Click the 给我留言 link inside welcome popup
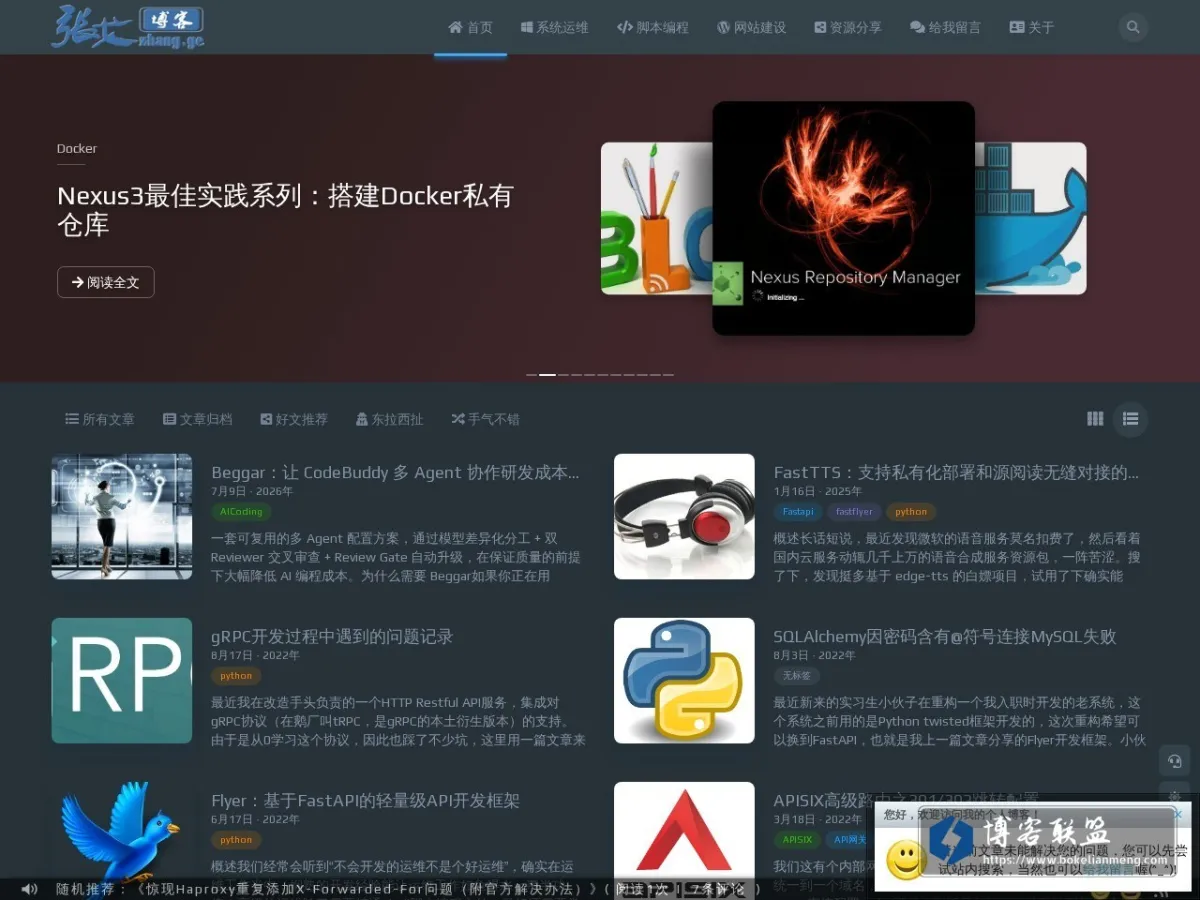 [x=1108, y=870]
